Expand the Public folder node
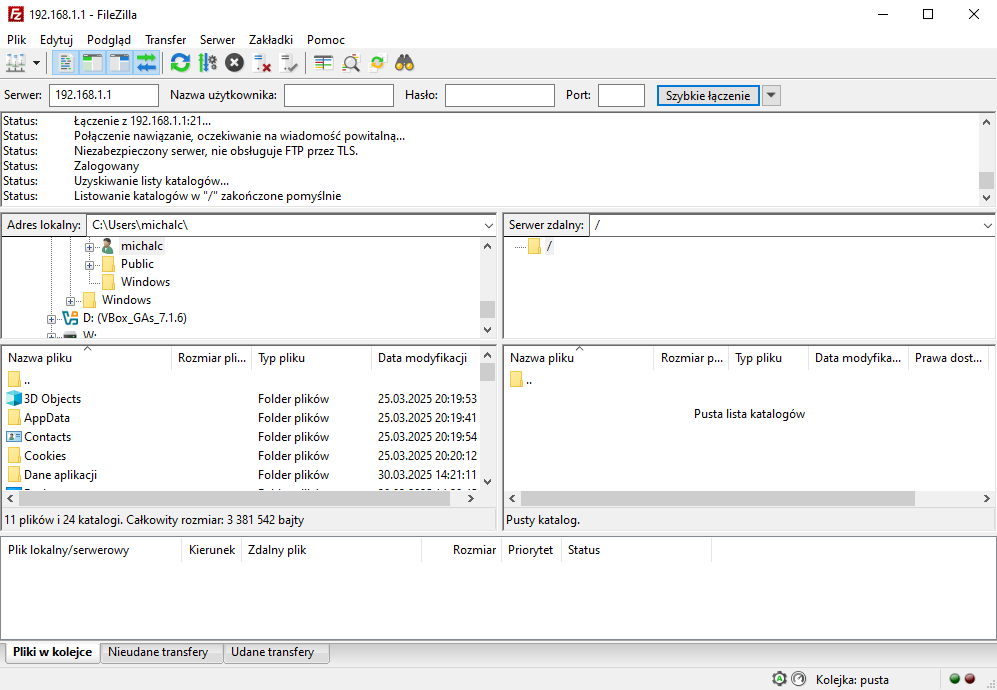 90,265
